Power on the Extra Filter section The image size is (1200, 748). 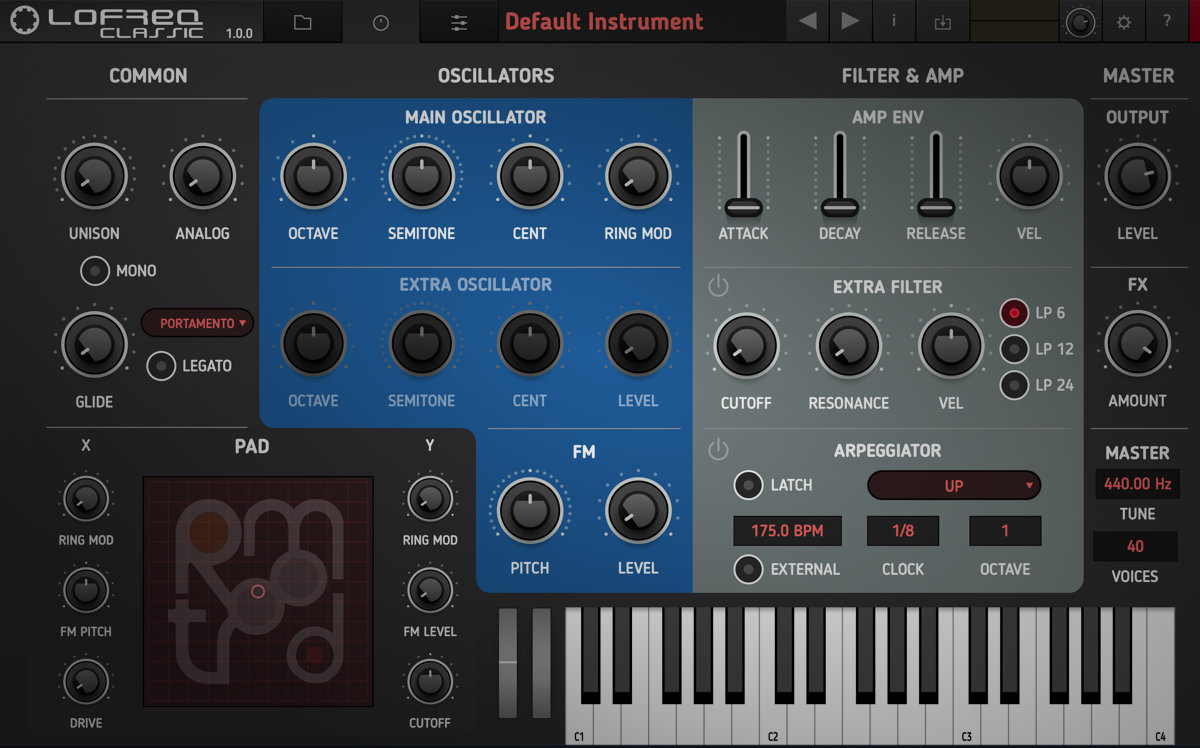tap(716, 282)
